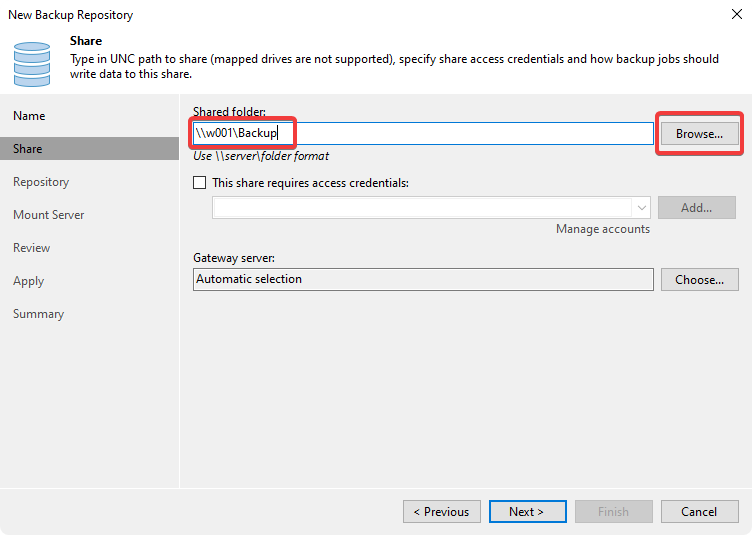752x535 pixels.
Task: Proceed by clicking Next
Action: [527, 511]
